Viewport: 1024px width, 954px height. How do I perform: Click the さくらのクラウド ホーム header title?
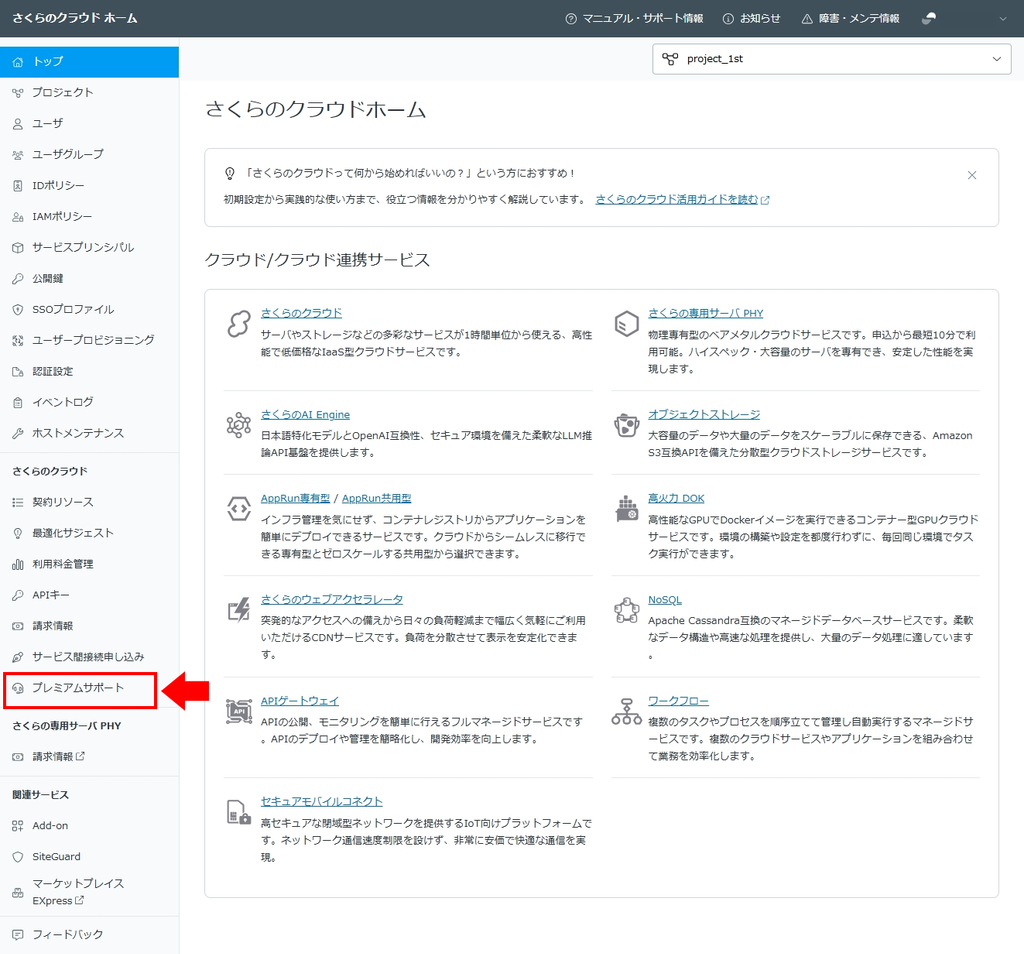click(74, 18)
